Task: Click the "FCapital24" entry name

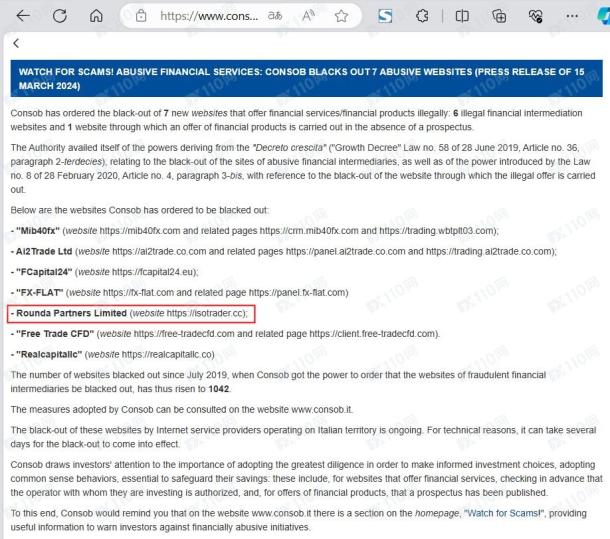Action: point(44,272)
